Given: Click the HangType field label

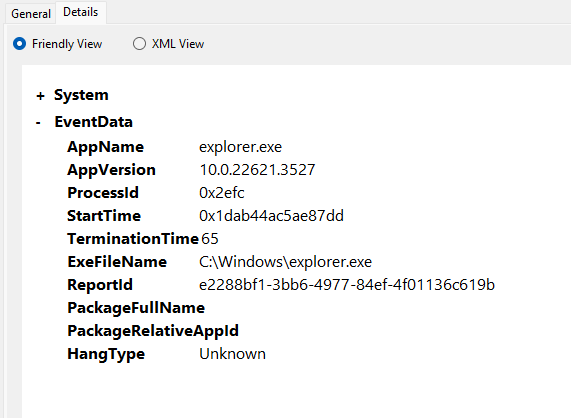Looking at the screenshot, I should (x=106, y=354).
